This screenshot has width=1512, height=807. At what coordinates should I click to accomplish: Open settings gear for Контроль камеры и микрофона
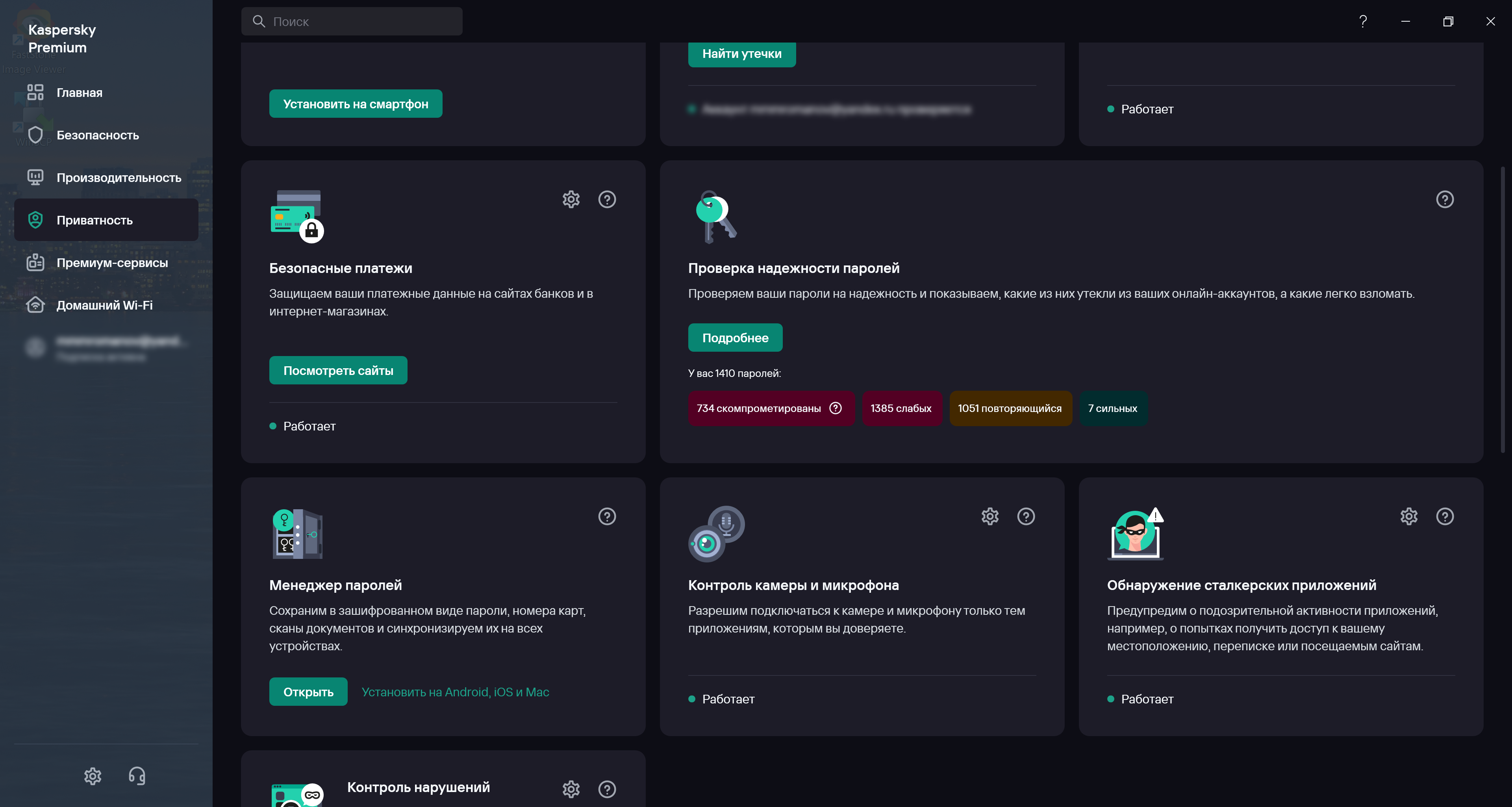click(x=989, y=516)
